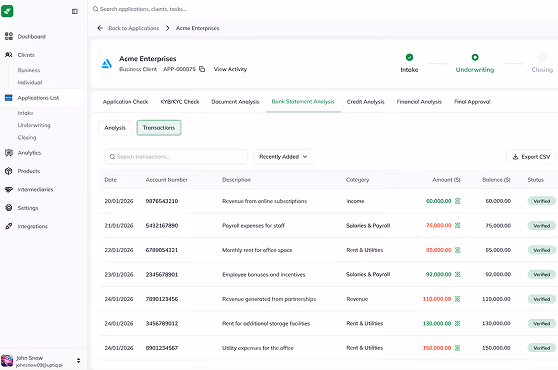This screenshot has width=558, height=370.
Task: Click the icon beside amount 150,000.00
Action: (458, 348)
